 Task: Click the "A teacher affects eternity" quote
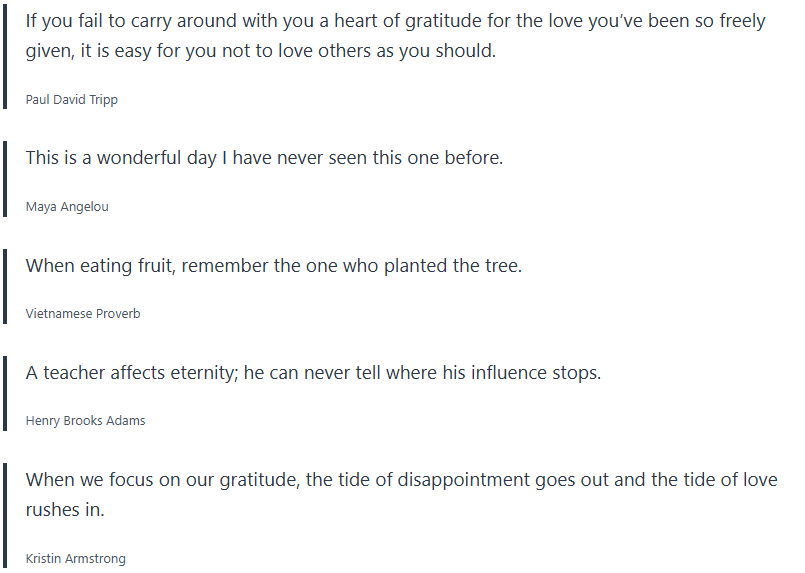point(313,373)
